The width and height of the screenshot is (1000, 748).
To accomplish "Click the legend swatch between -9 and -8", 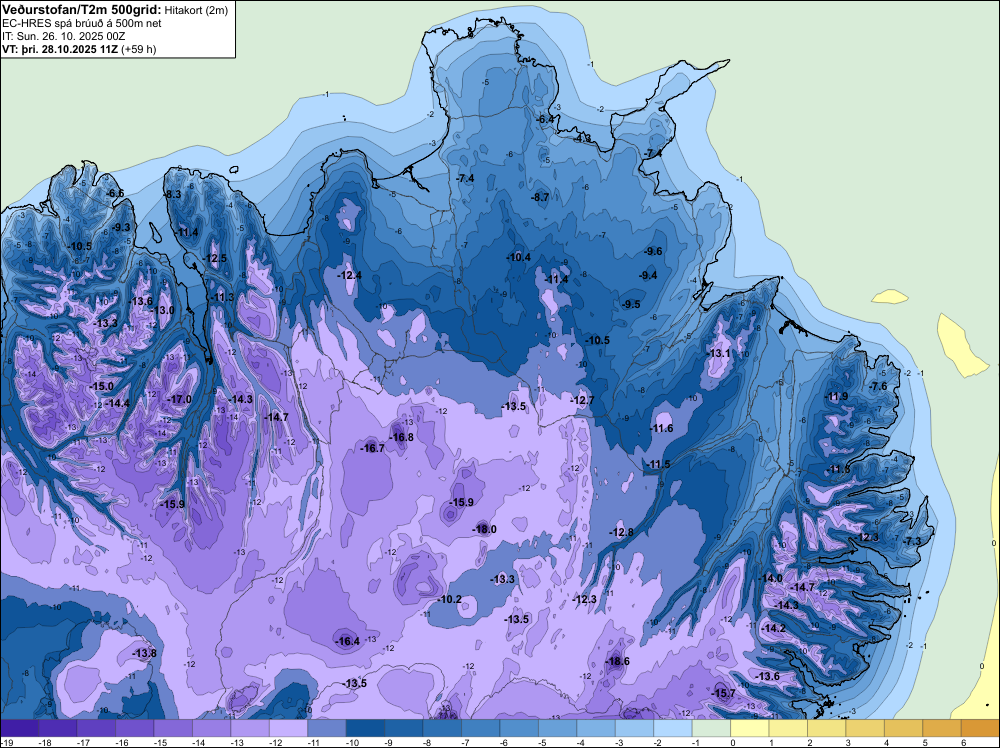I will pos(404,728).
